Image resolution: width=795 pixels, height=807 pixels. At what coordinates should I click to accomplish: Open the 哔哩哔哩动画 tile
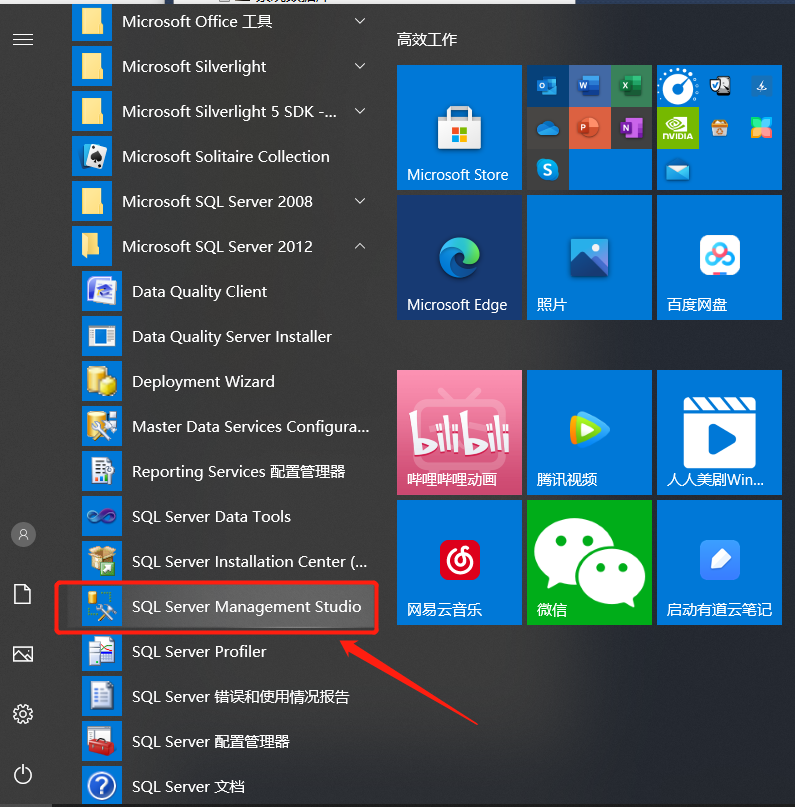(459, 432)
